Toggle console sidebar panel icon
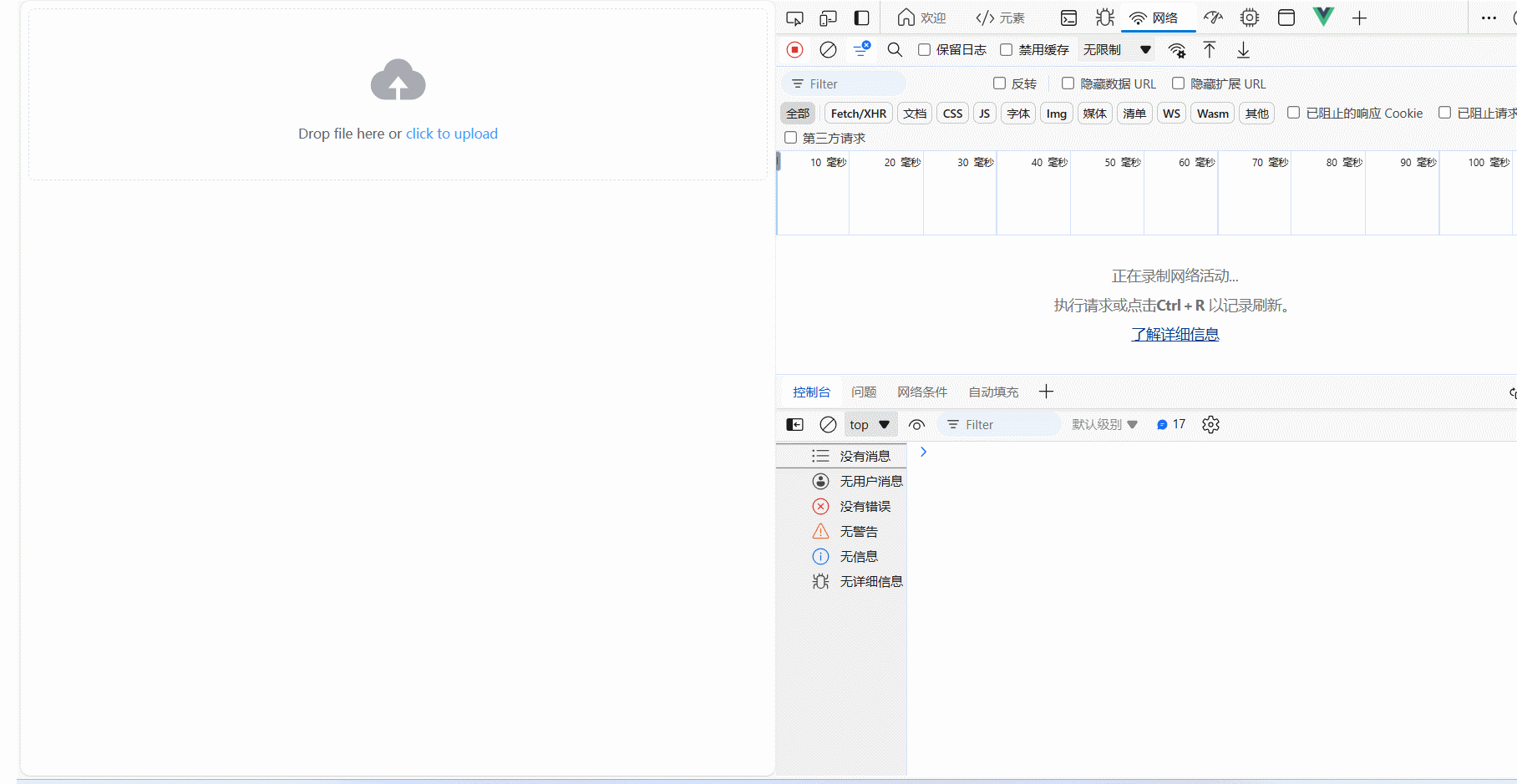 pyautogui.click(x=795, y=425)
